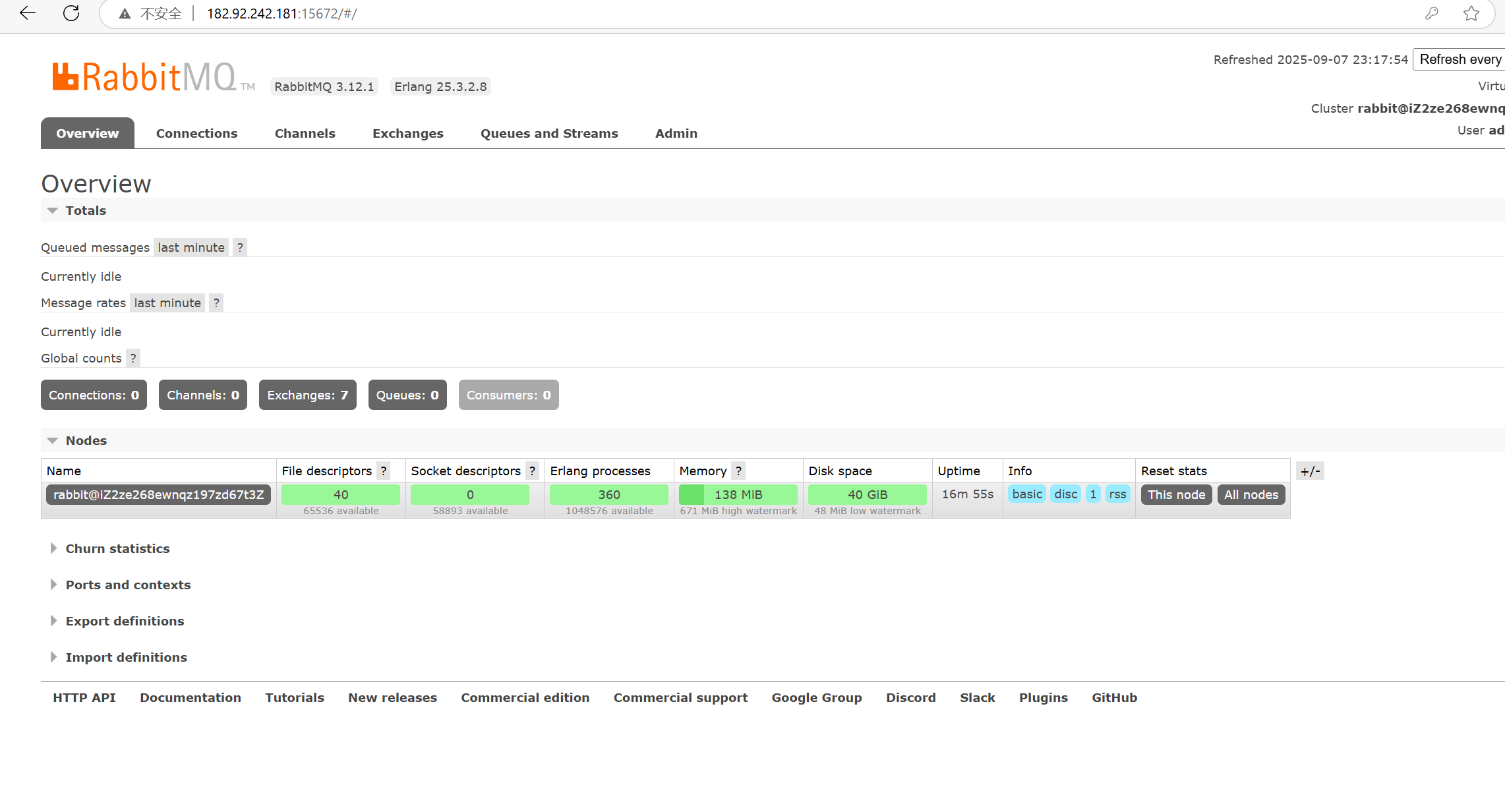Open help for Memory column
This screenshot has height=812, width=1505.
(738, 471)
